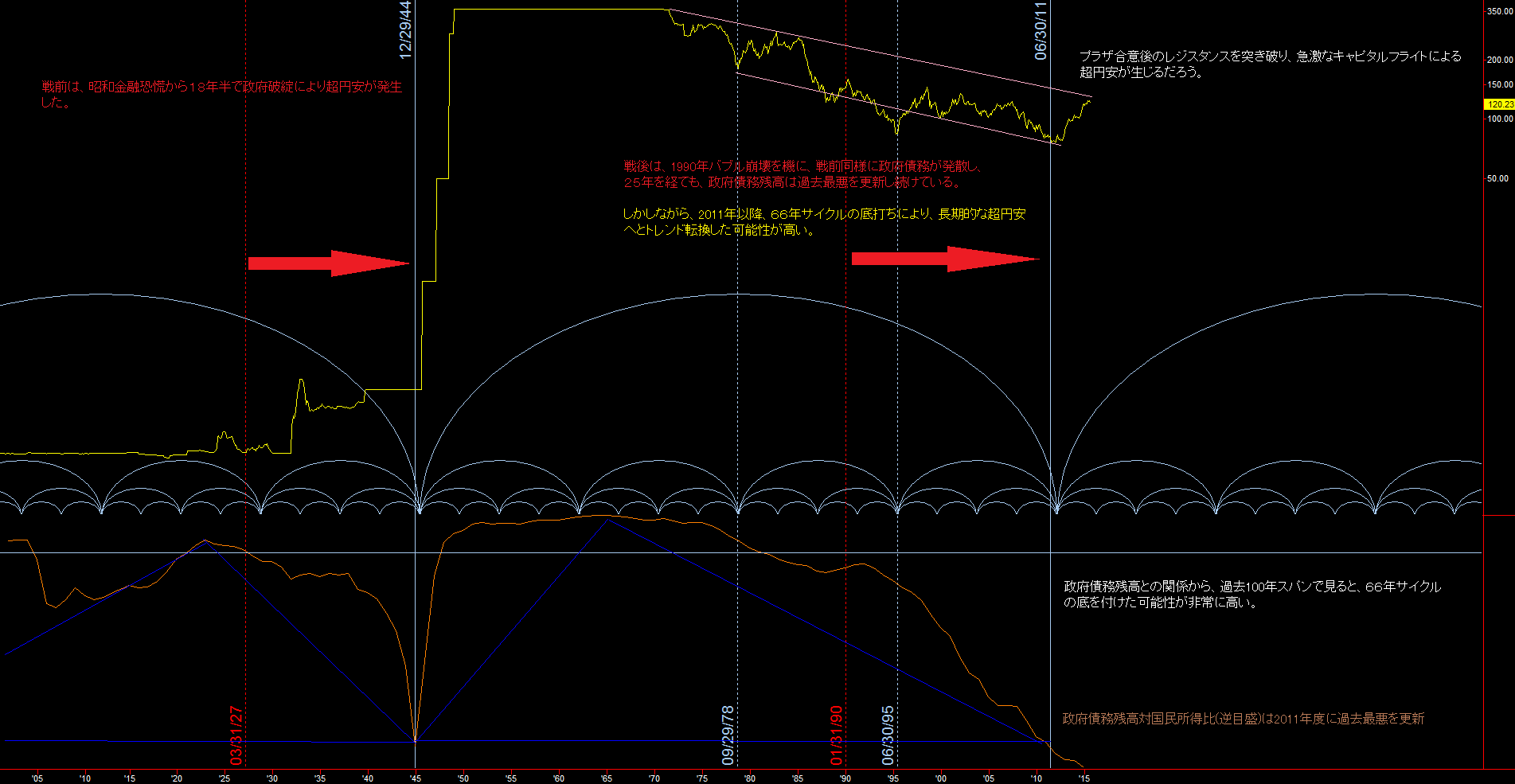Image resolution: width=1515 pixels, height=784 pixels.
Task: Click the '20 year tick label
Action: (178, 778)
